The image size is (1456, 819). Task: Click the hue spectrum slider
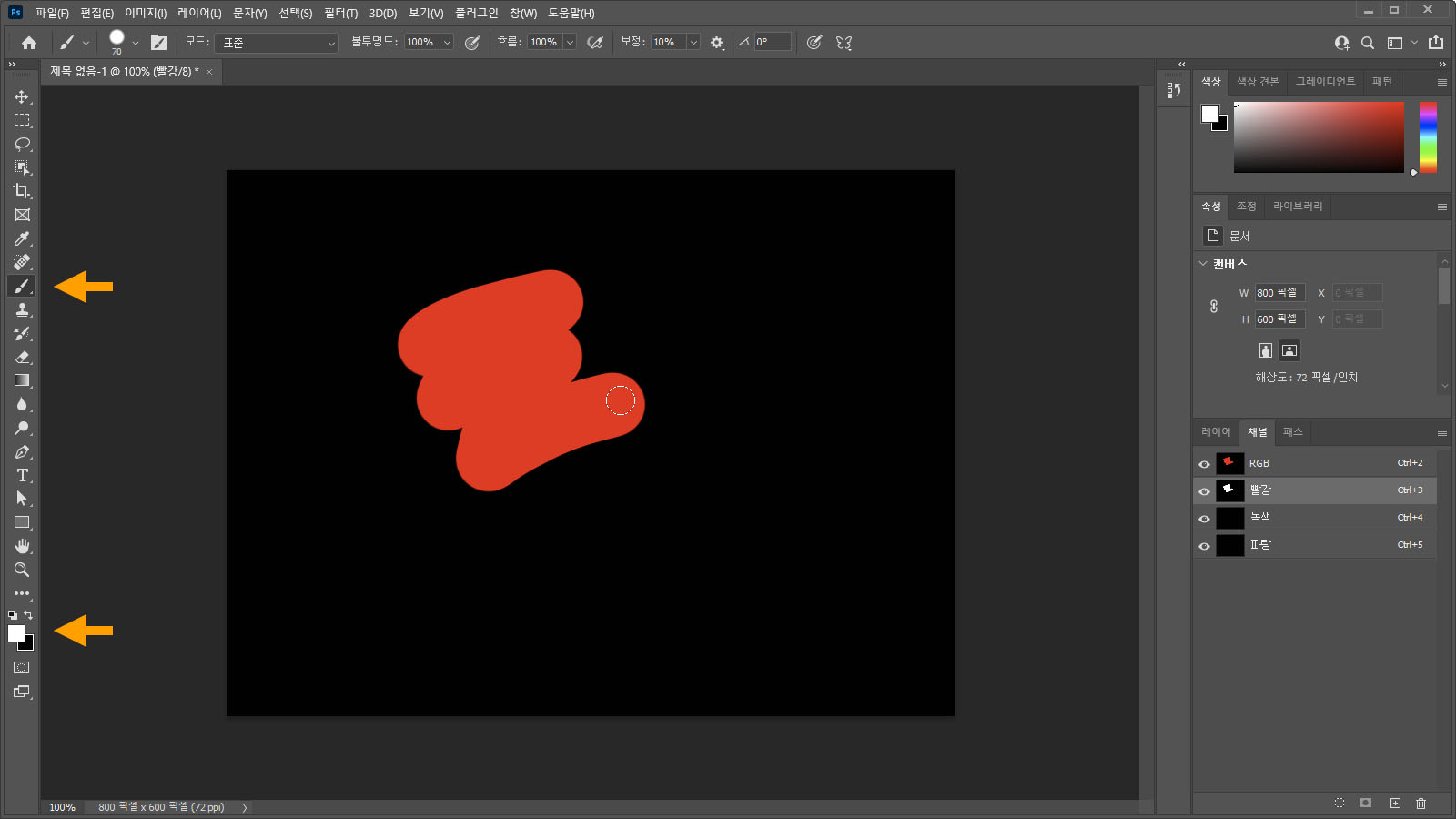(x=1428, y=136)
